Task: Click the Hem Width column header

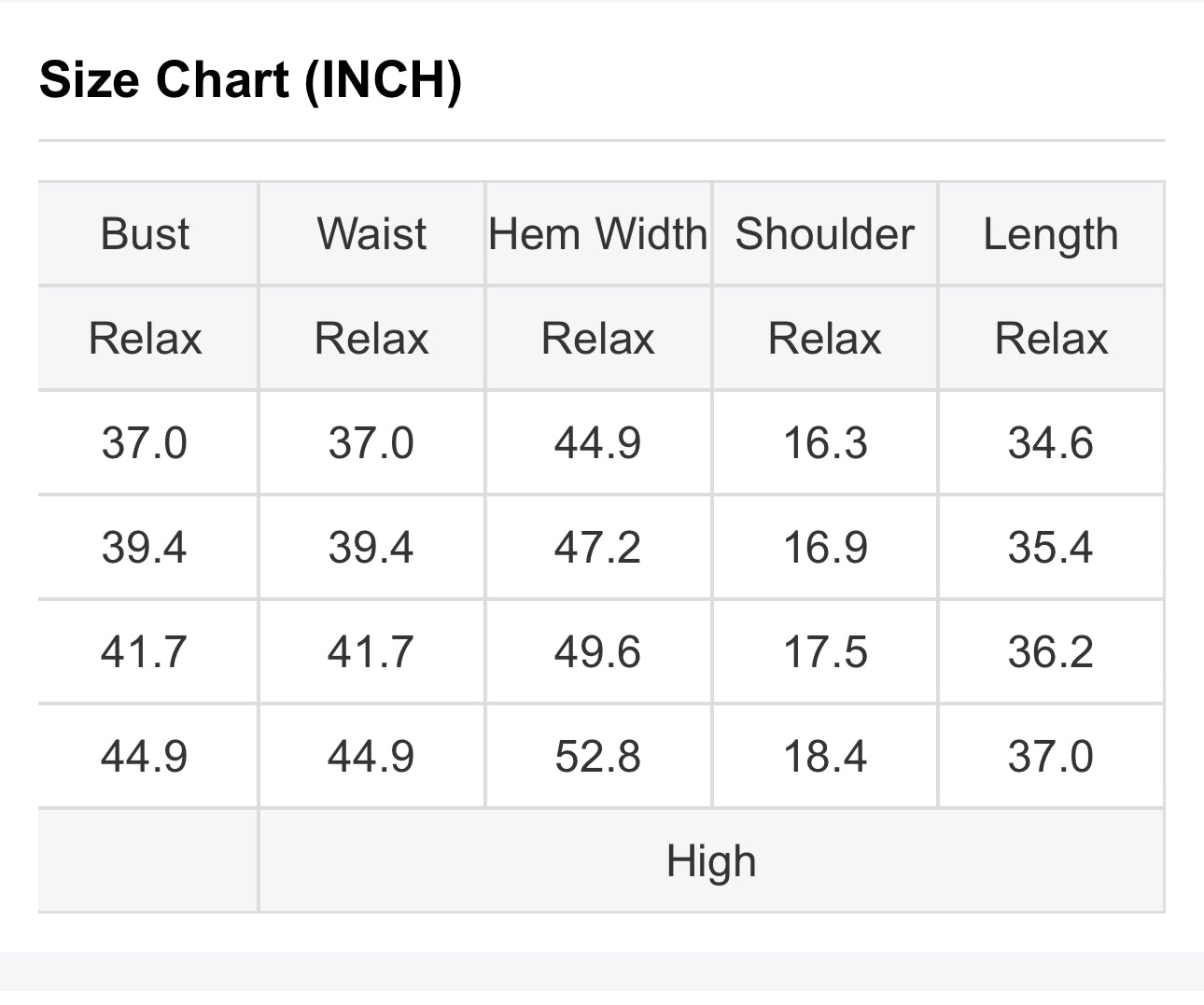Action: coord(597,233)
